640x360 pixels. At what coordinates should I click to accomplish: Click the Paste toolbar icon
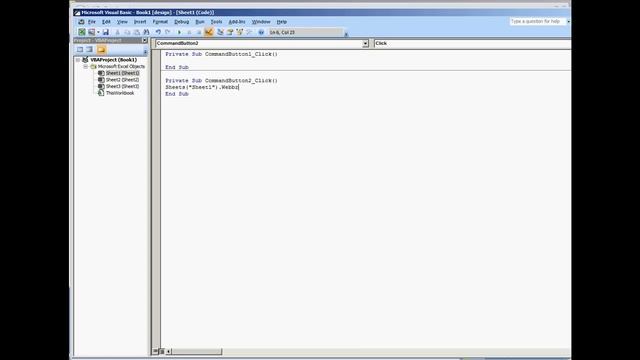[x=136, y=32]
